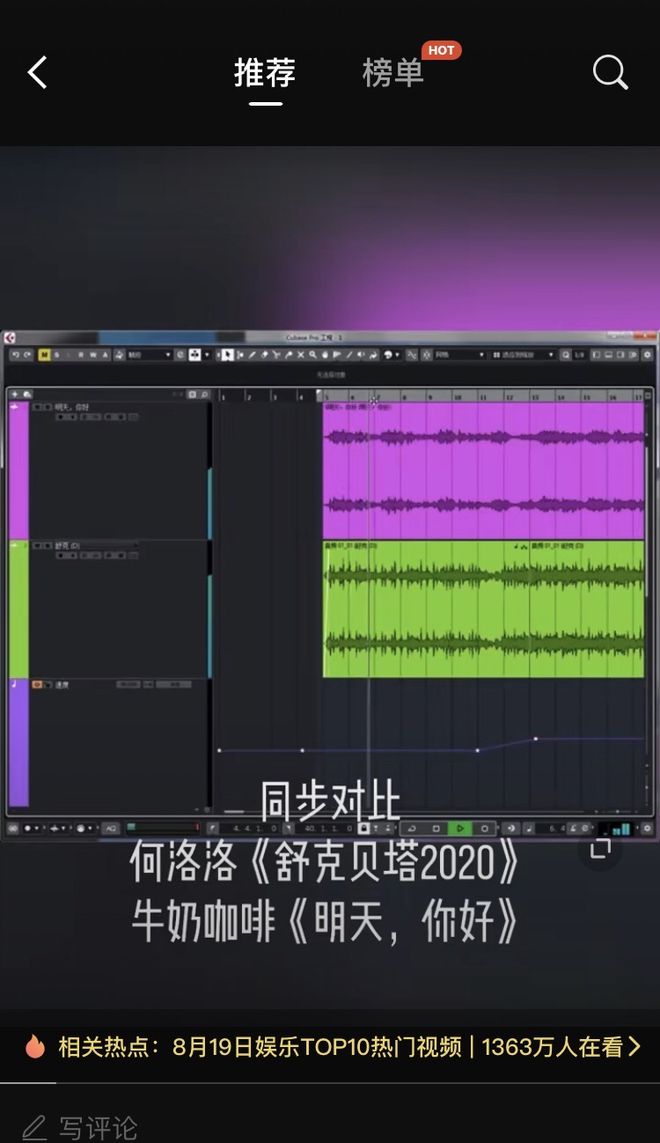Click the Undo arrow in the Cubase toolbar
Image resolution: width=660 pixels, height=1143 pixels.
15,355
